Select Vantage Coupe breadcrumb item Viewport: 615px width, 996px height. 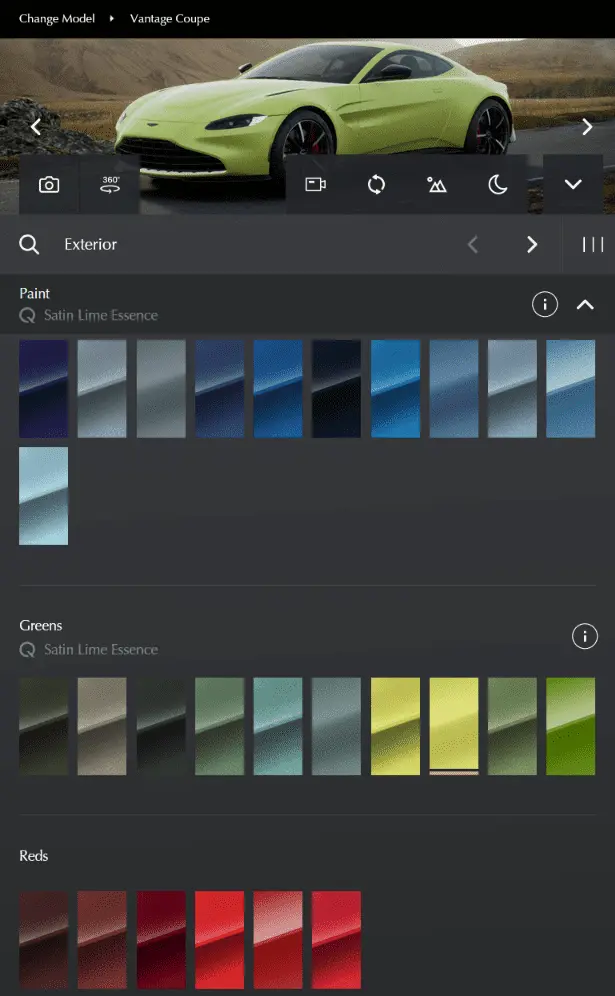[x=170, y=19]
